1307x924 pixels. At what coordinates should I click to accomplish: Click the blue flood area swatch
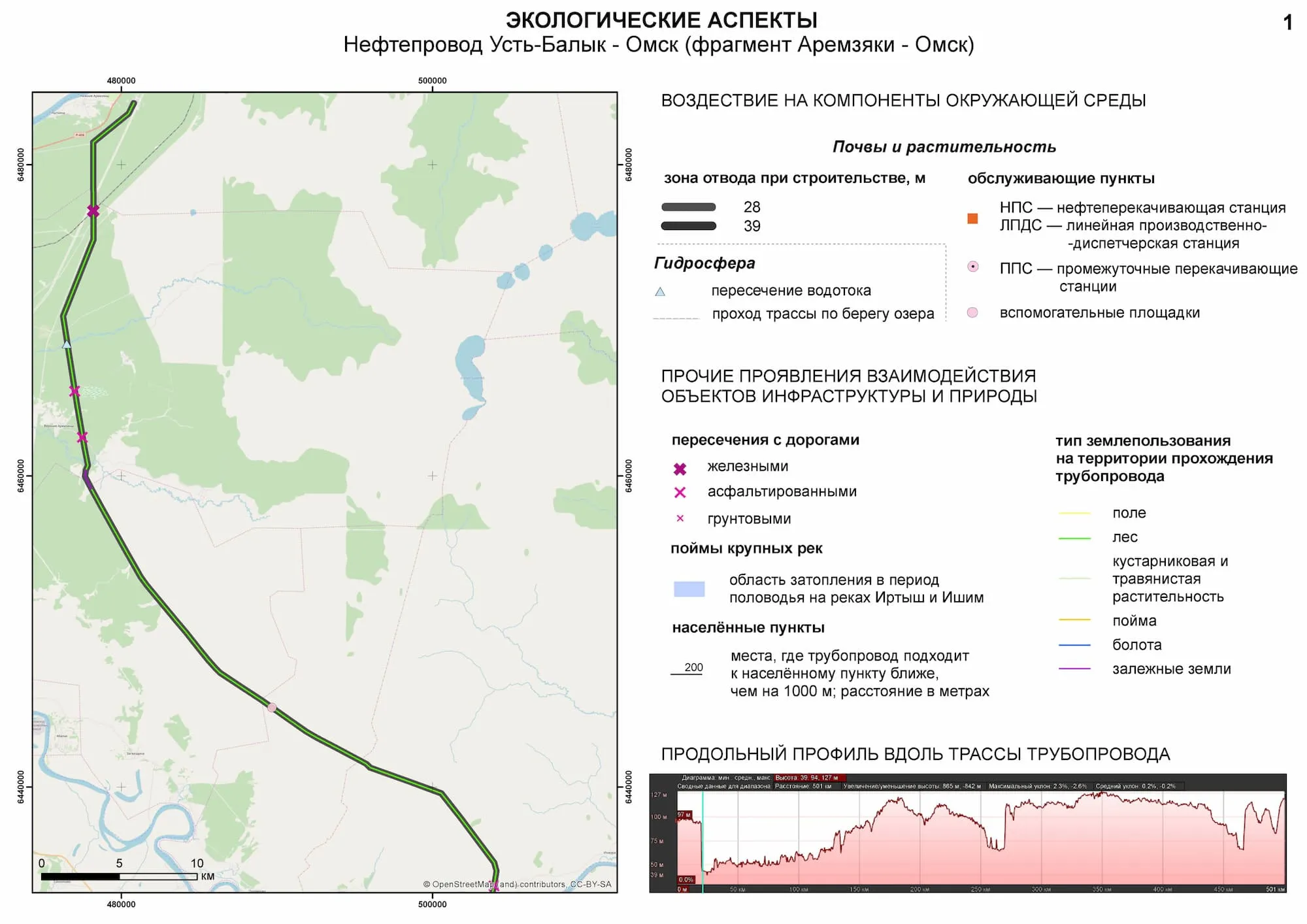coord(689,589)
